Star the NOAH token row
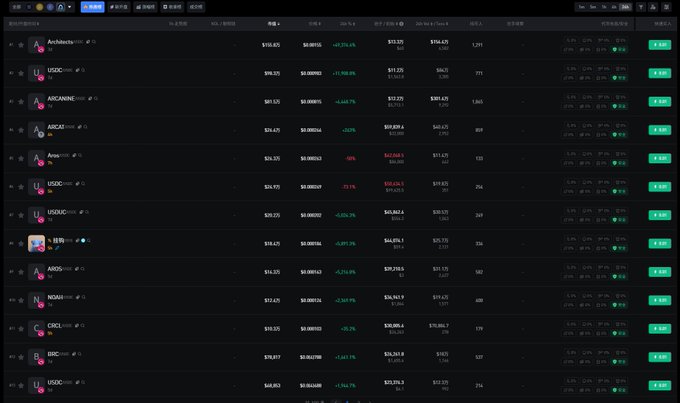The height and width of the screenshot is (403, 680). [21, 300]
